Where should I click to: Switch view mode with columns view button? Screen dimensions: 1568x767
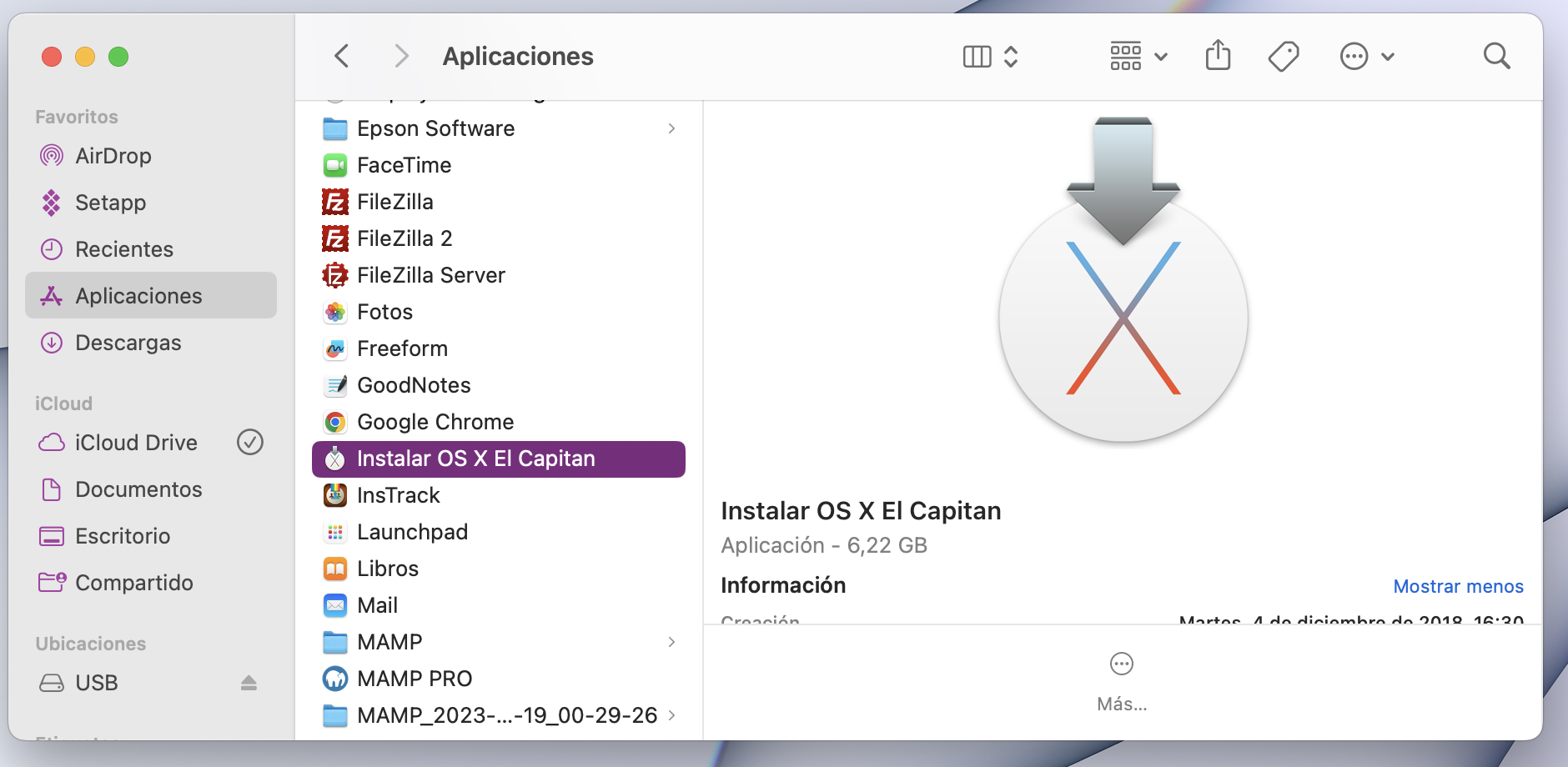977,56
